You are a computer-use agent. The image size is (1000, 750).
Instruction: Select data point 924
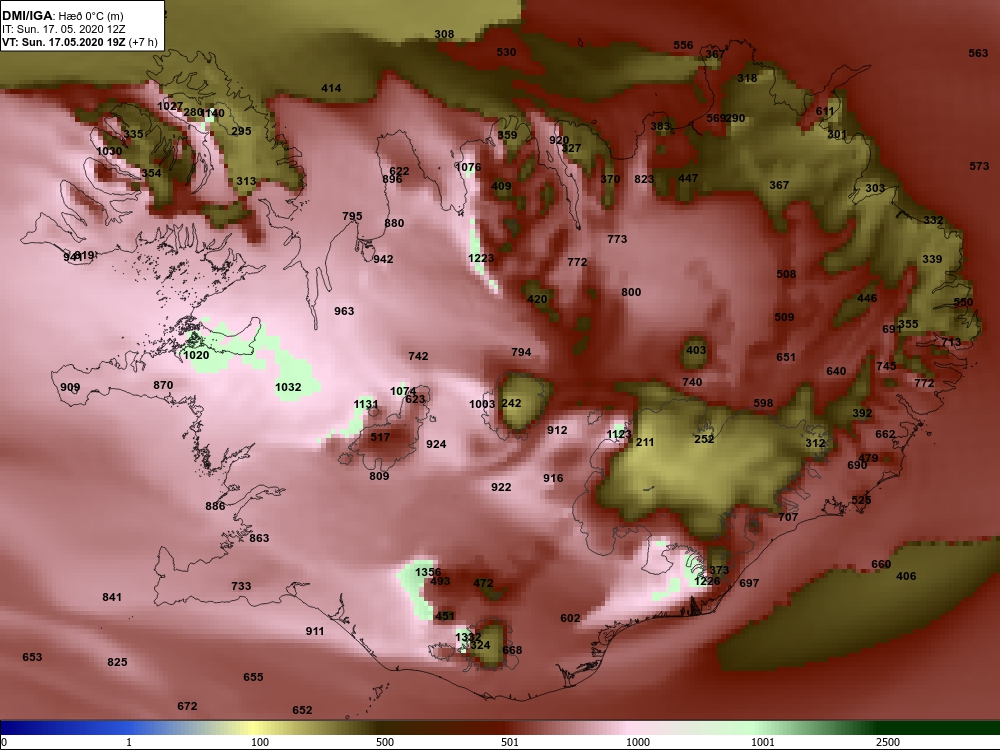point(436,445)
